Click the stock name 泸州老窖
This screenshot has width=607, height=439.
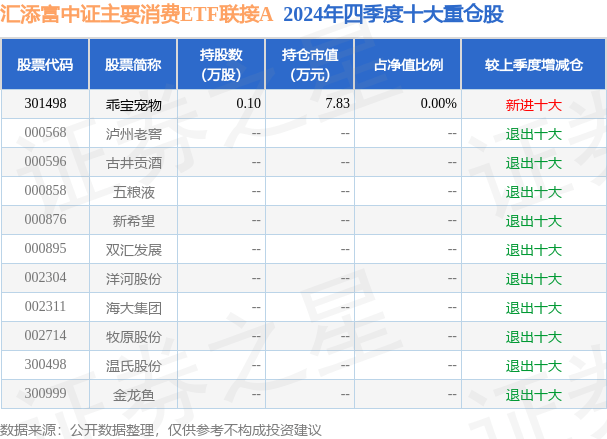[x=133, y=133]
